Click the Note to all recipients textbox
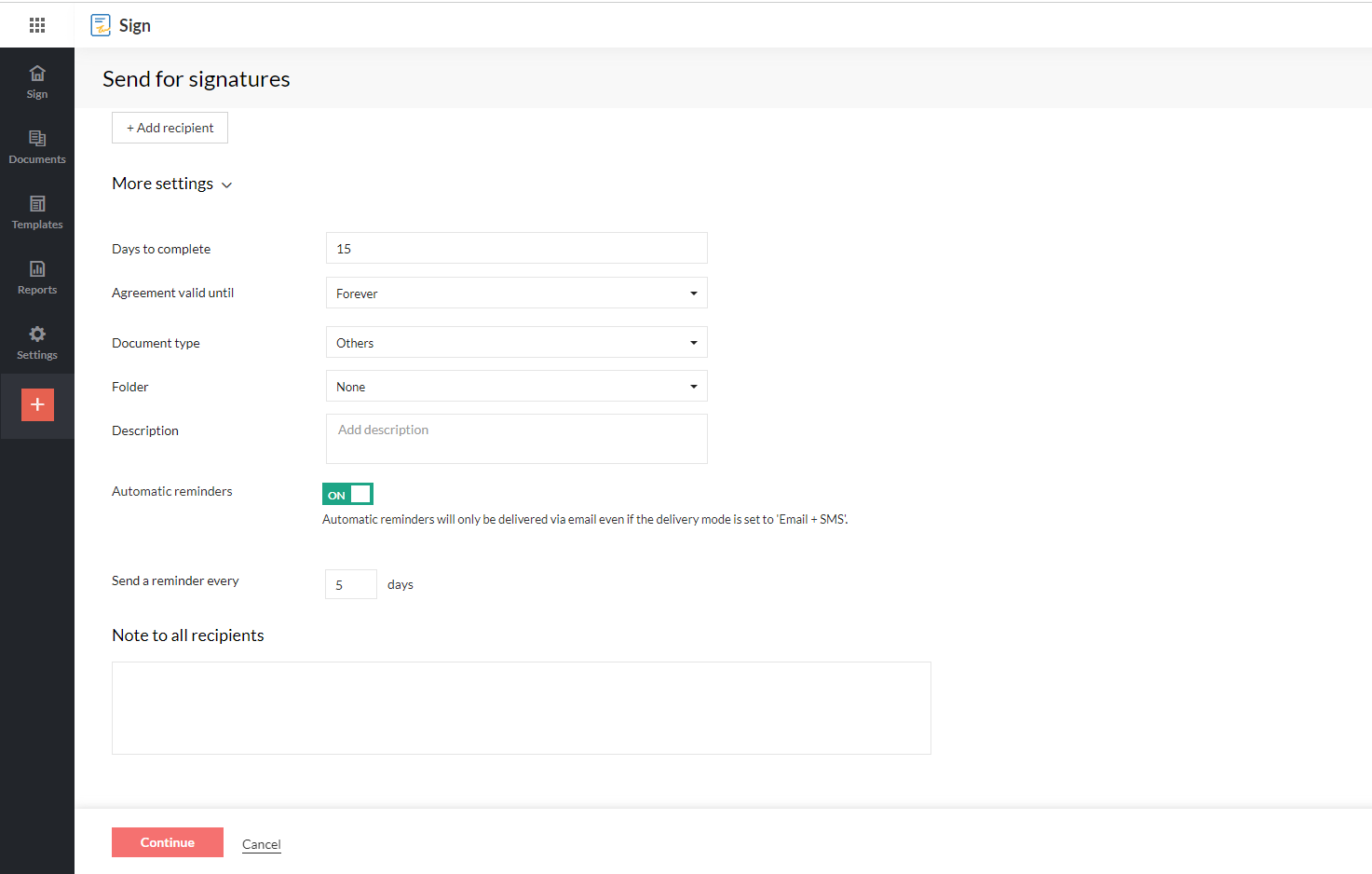 [521, 707]
